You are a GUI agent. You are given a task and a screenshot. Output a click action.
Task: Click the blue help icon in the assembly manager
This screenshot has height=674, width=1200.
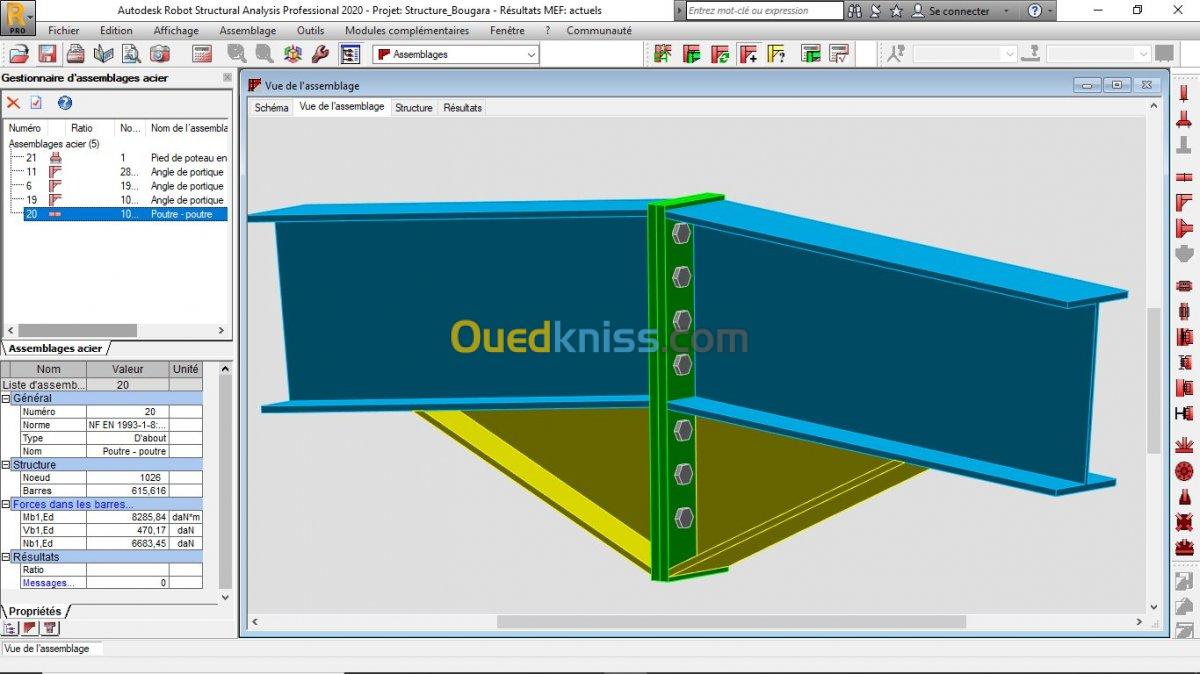pos(65,103)
